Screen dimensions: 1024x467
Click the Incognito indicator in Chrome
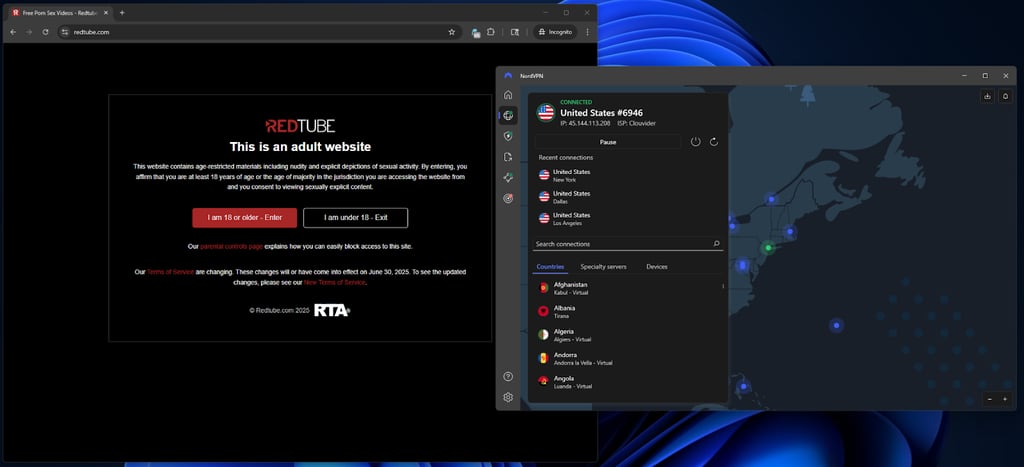pos(555,32)
